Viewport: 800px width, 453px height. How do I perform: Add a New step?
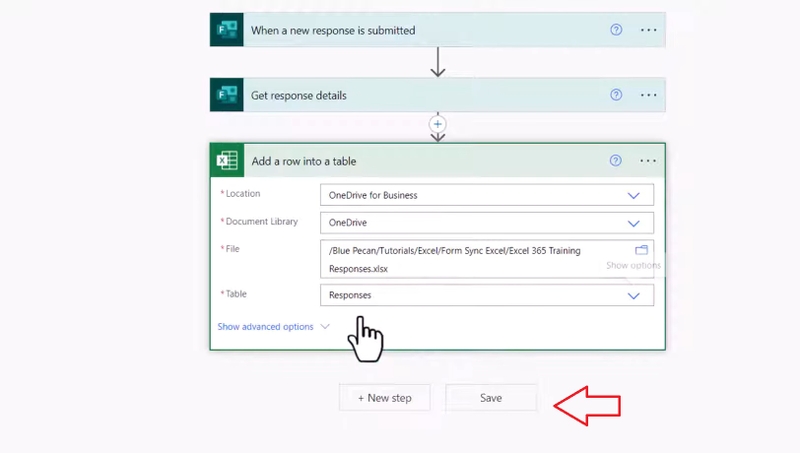[385, 398]
